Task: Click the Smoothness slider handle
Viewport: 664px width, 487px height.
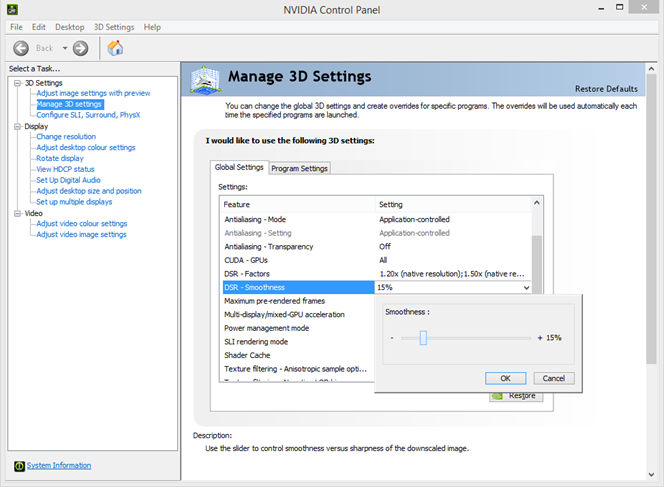Action: tap(423, 338)
